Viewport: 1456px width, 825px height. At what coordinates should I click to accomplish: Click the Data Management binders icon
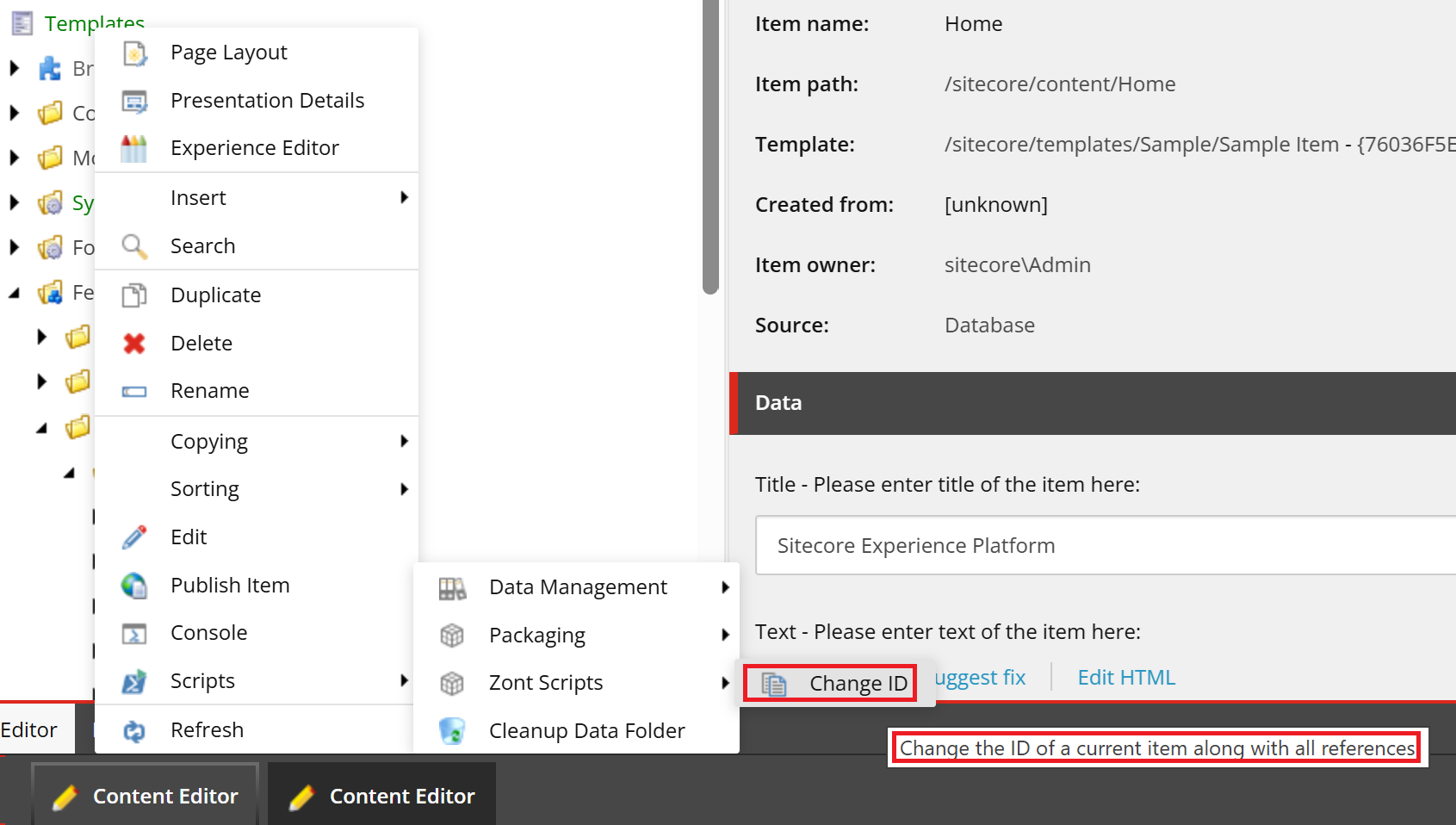point(452,588)
